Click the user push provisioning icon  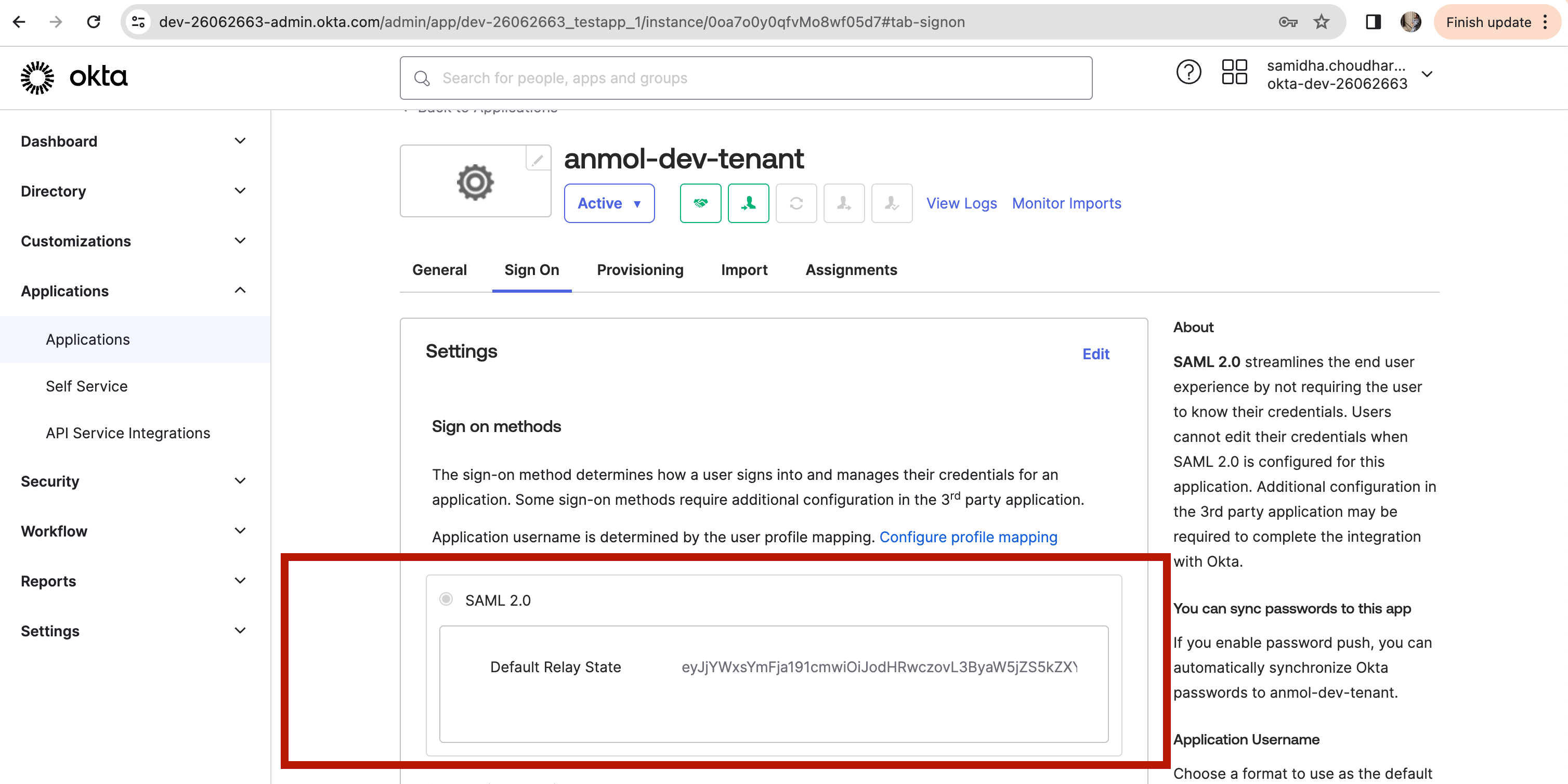pyautogui.click(x=844, y=203)
